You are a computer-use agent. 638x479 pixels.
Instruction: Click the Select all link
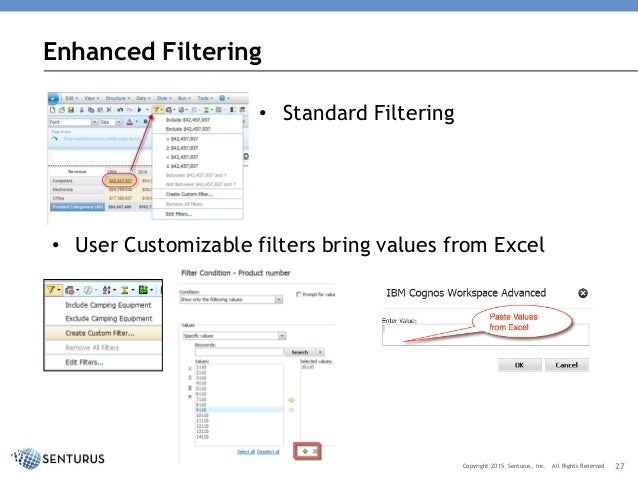pyautogui.click(x=246, y=452)
